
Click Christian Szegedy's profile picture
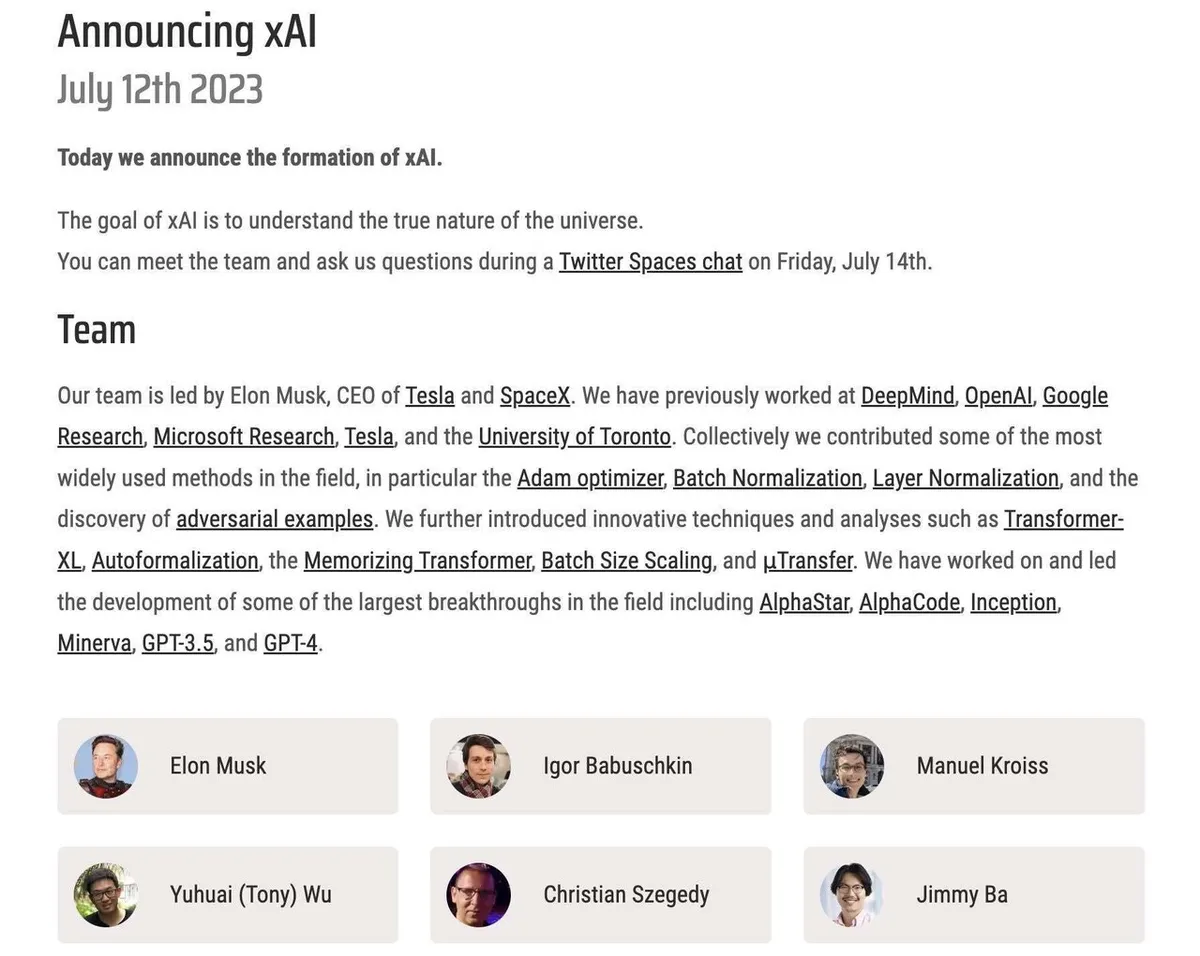click(x=478, y=895)
